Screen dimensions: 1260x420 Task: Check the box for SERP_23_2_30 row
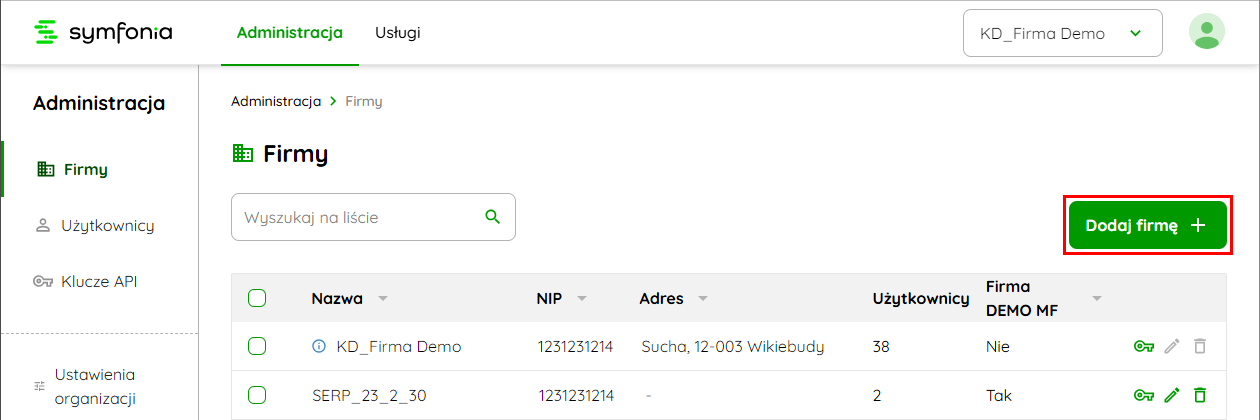point(257,395)
